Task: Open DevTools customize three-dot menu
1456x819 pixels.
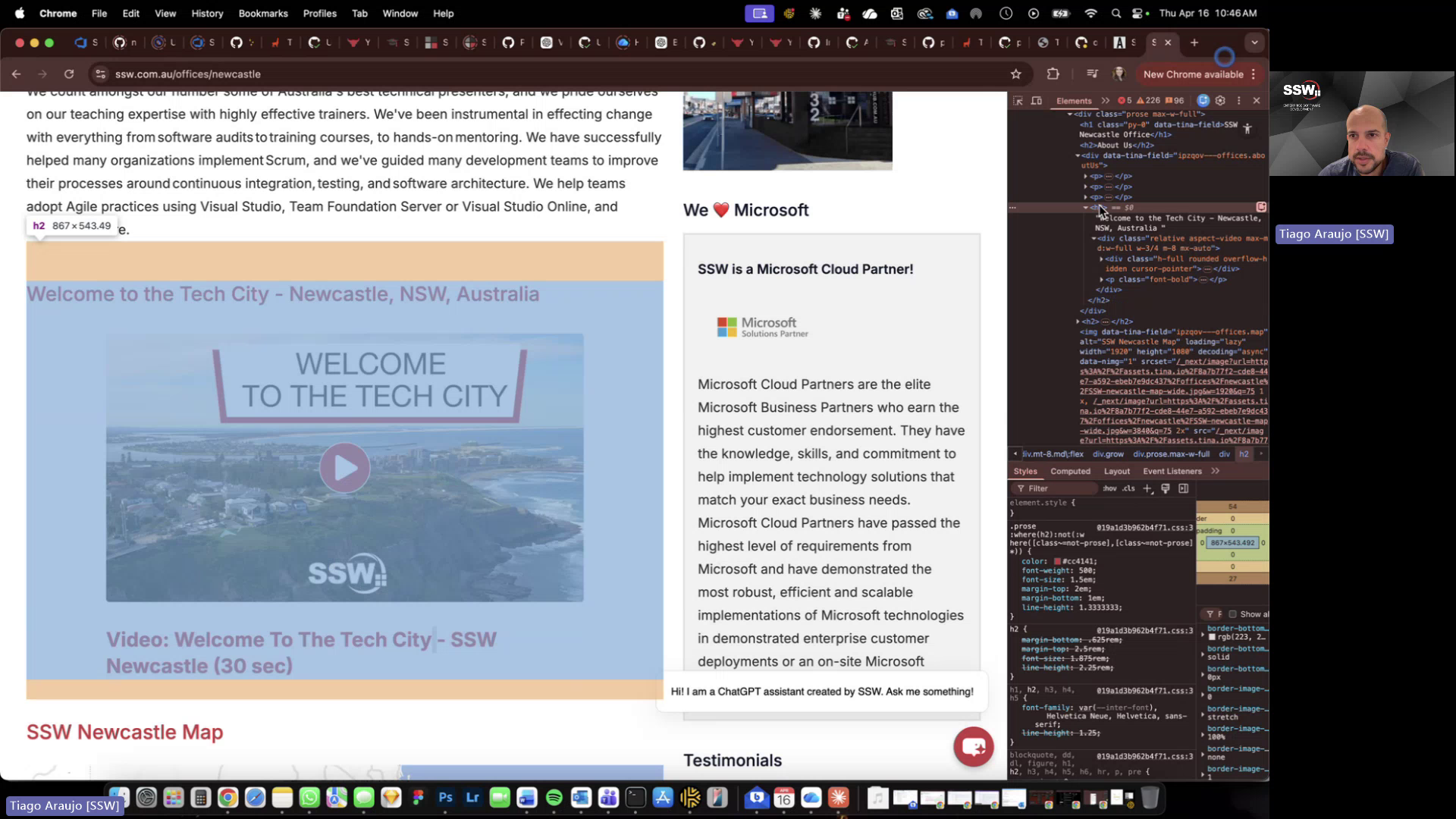Action: pos(1239,100)
